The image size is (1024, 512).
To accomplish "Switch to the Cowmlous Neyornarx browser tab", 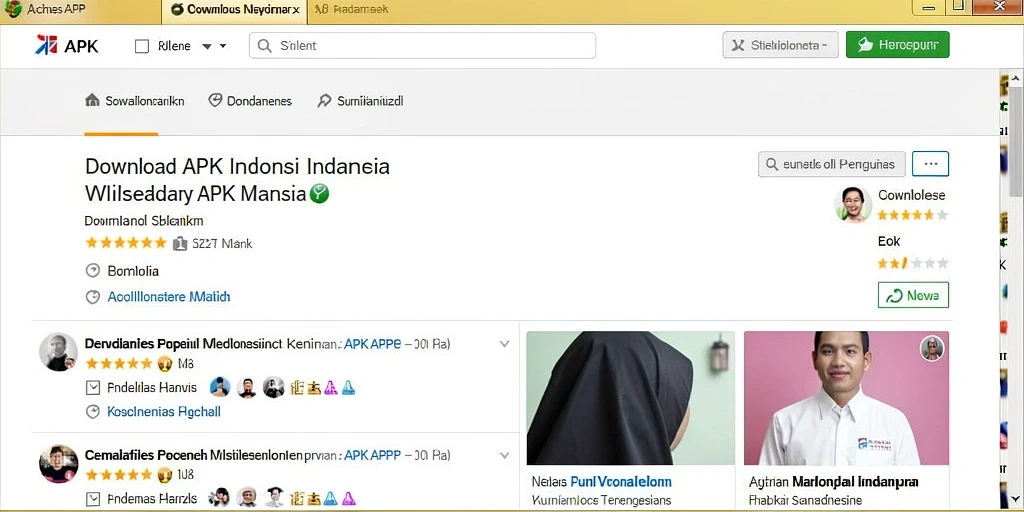I will coord(234,9).
